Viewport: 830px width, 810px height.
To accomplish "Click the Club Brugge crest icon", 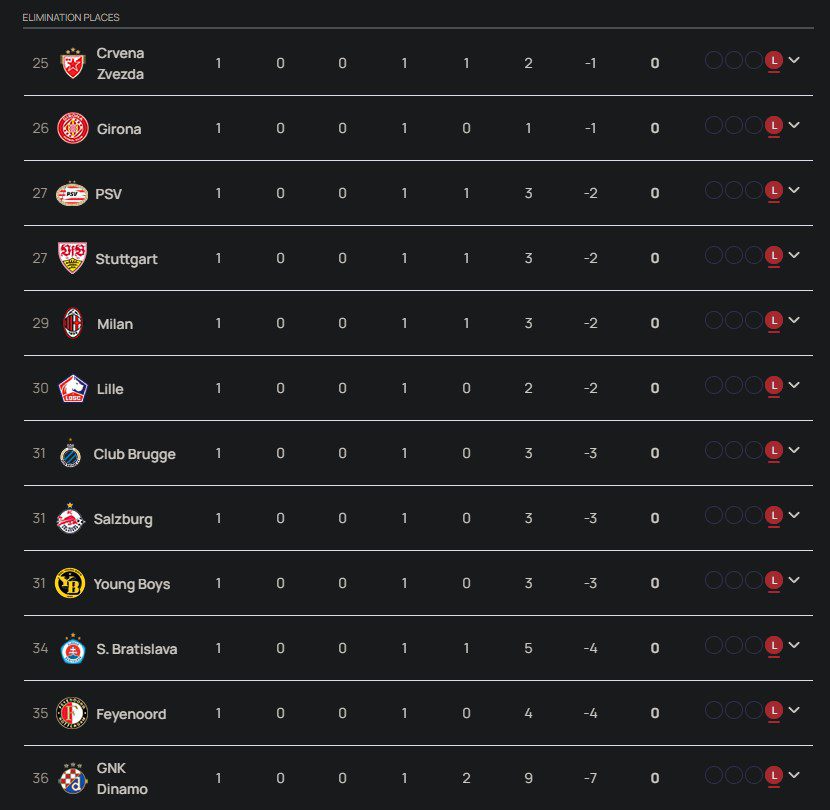I will (69, 453).
